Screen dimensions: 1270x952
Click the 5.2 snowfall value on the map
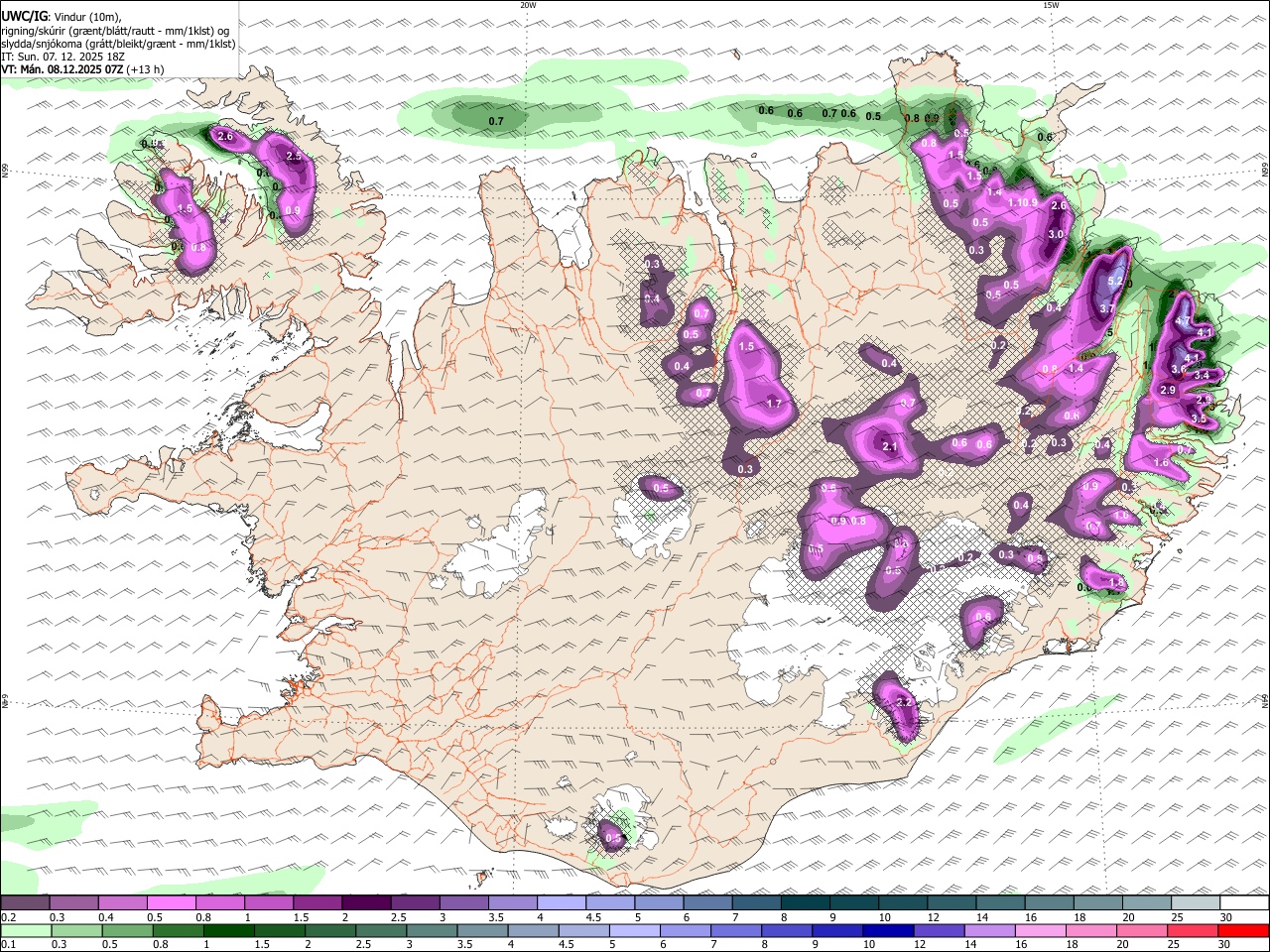[1114, 282]
